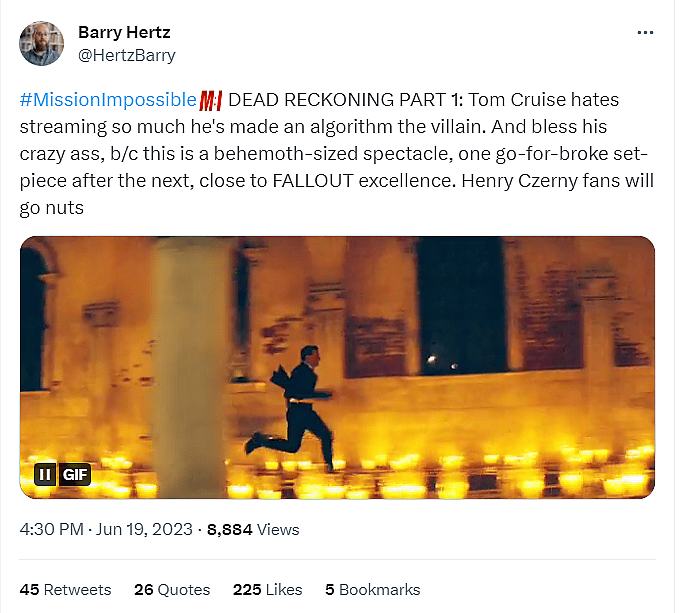Click the Barry Hertz display name

pos(124,33)
